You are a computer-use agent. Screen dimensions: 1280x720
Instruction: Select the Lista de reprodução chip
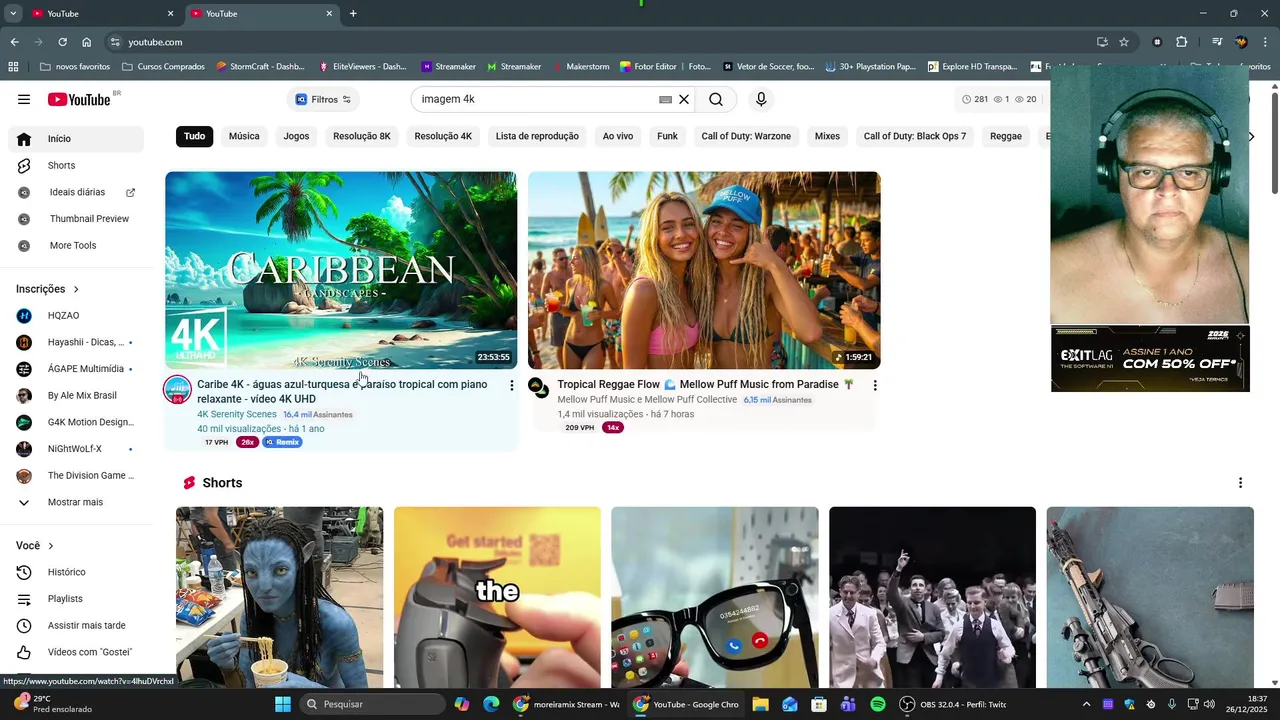point(537,136)
